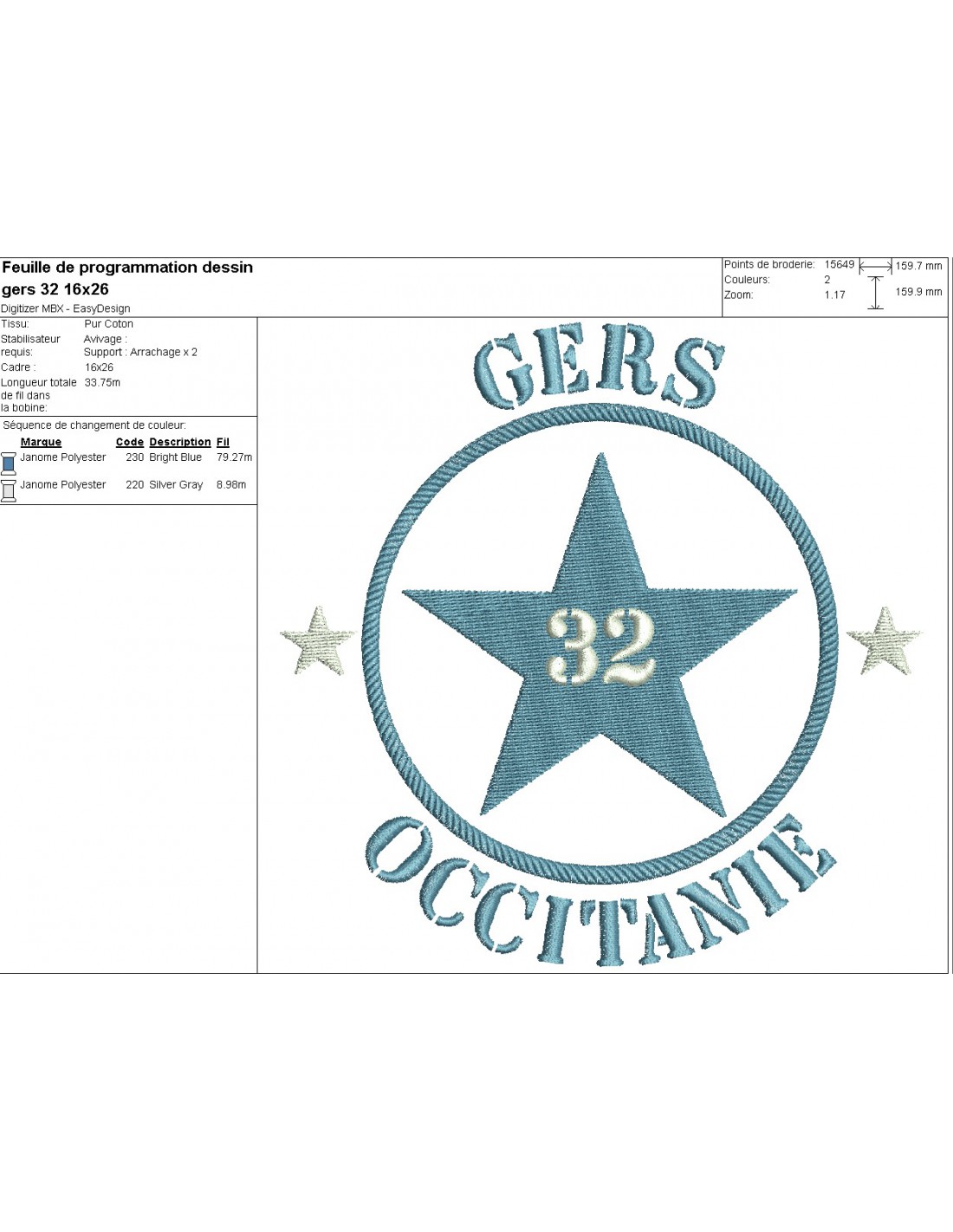
Task: Click the vertical height dimension icon
Action: click(875, 293)
